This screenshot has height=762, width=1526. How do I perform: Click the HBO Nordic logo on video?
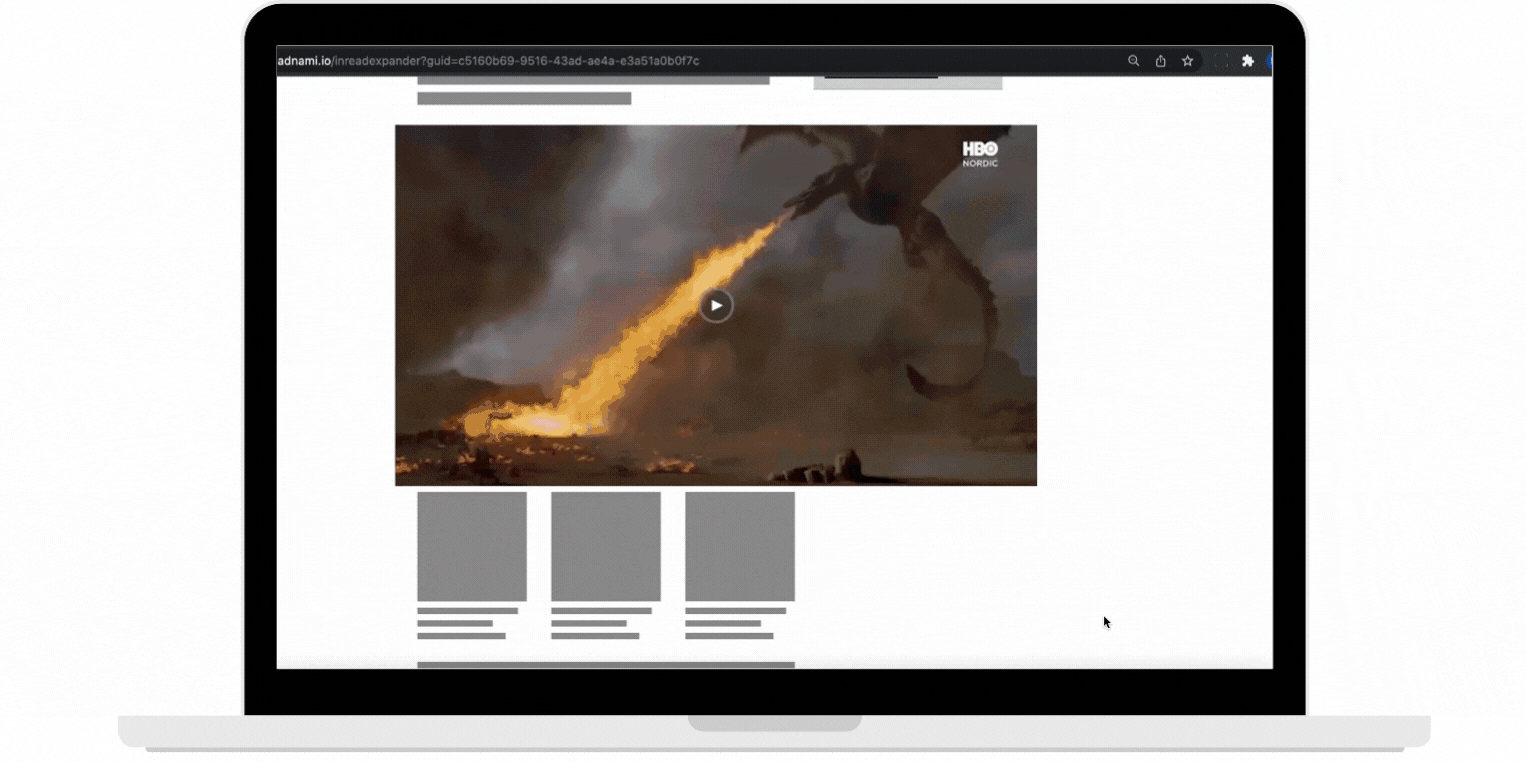coord(980,153)
